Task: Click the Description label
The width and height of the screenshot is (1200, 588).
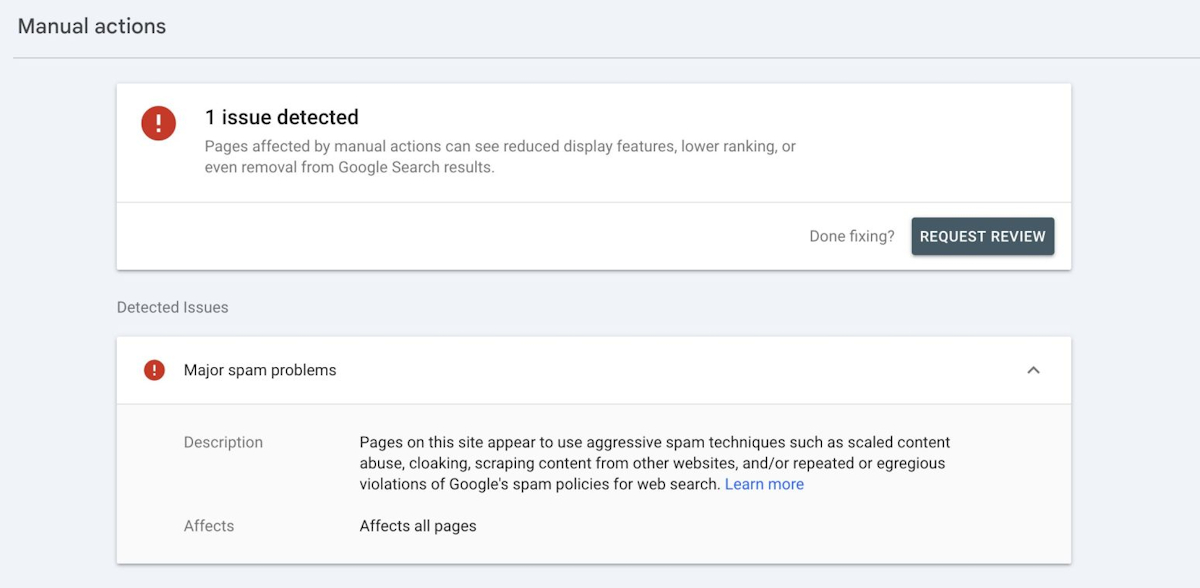Action: tap(223, 442)
